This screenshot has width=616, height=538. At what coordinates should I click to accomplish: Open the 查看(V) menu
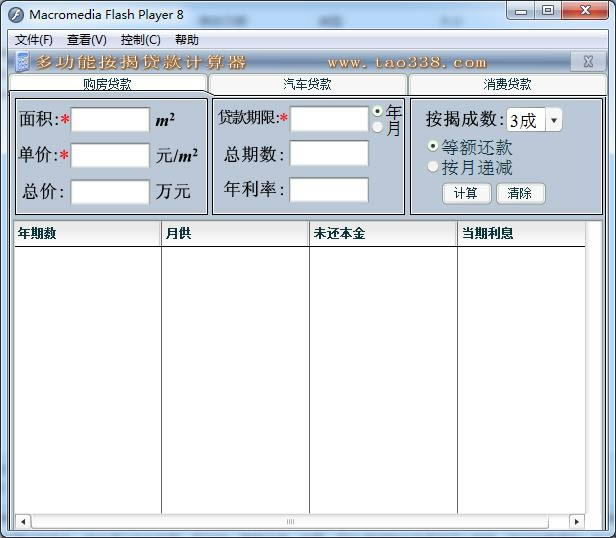[87, 40]
